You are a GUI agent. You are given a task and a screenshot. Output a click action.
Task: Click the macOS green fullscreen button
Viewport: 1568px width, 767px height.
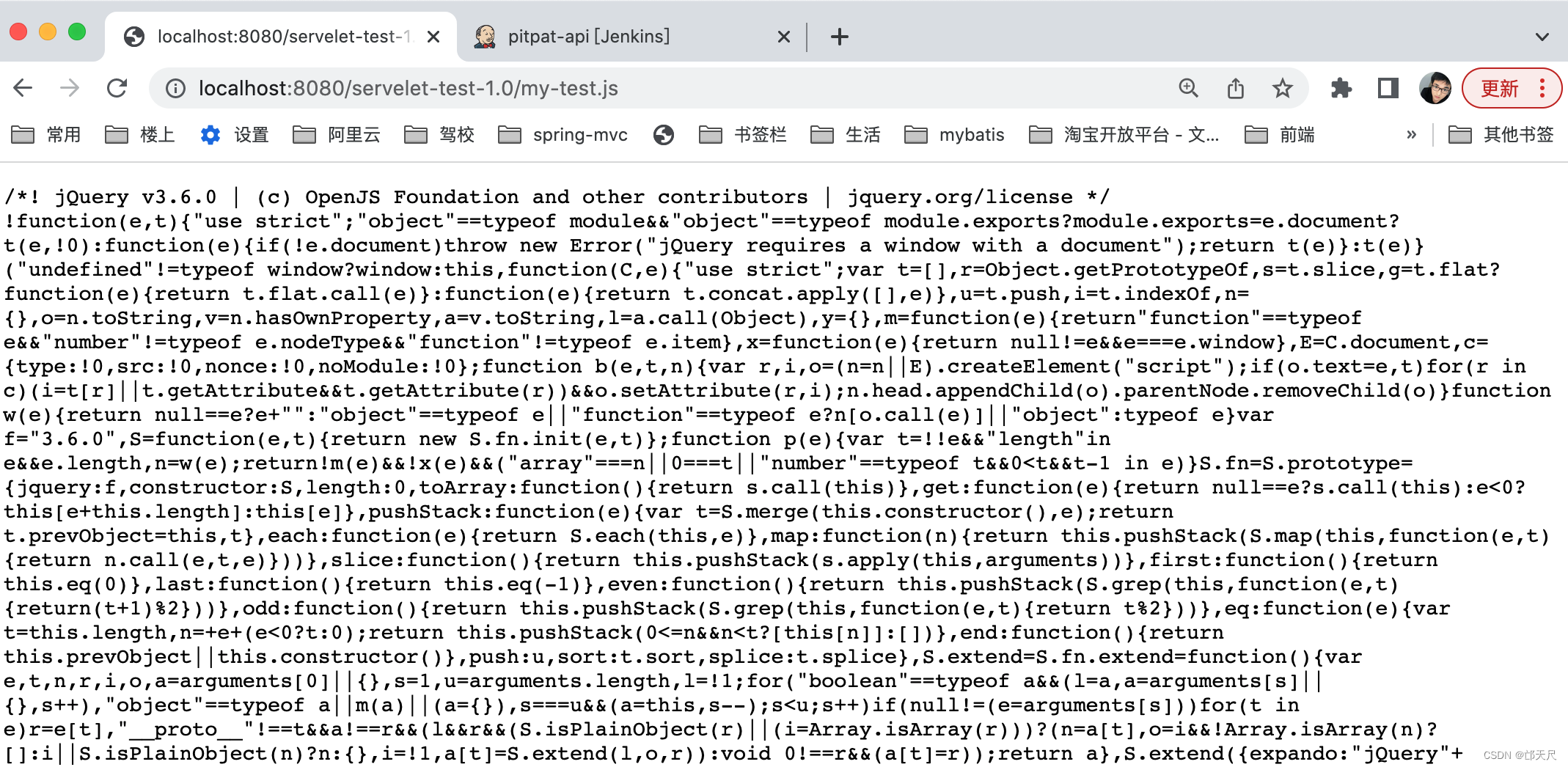[x=77, y=32]
